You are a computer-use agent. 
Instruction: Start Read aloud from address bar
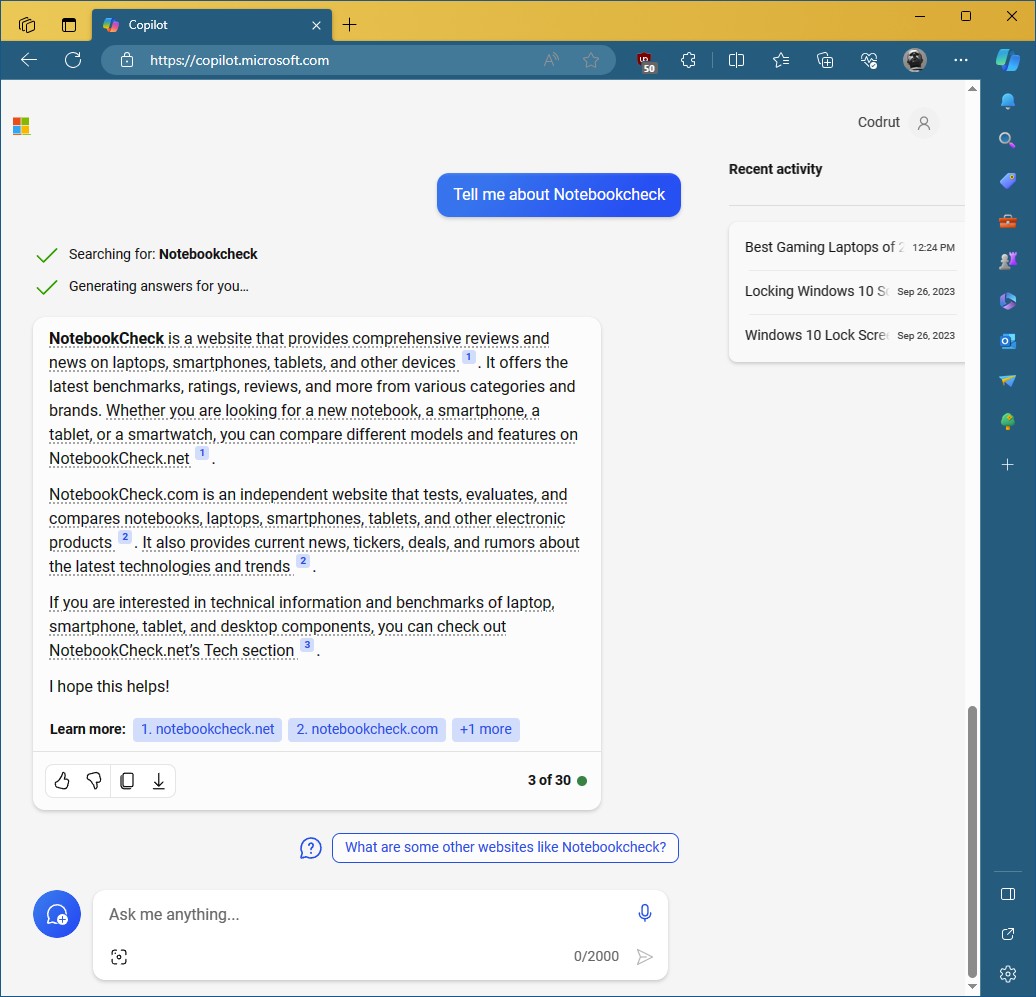(x=551, y=60)
